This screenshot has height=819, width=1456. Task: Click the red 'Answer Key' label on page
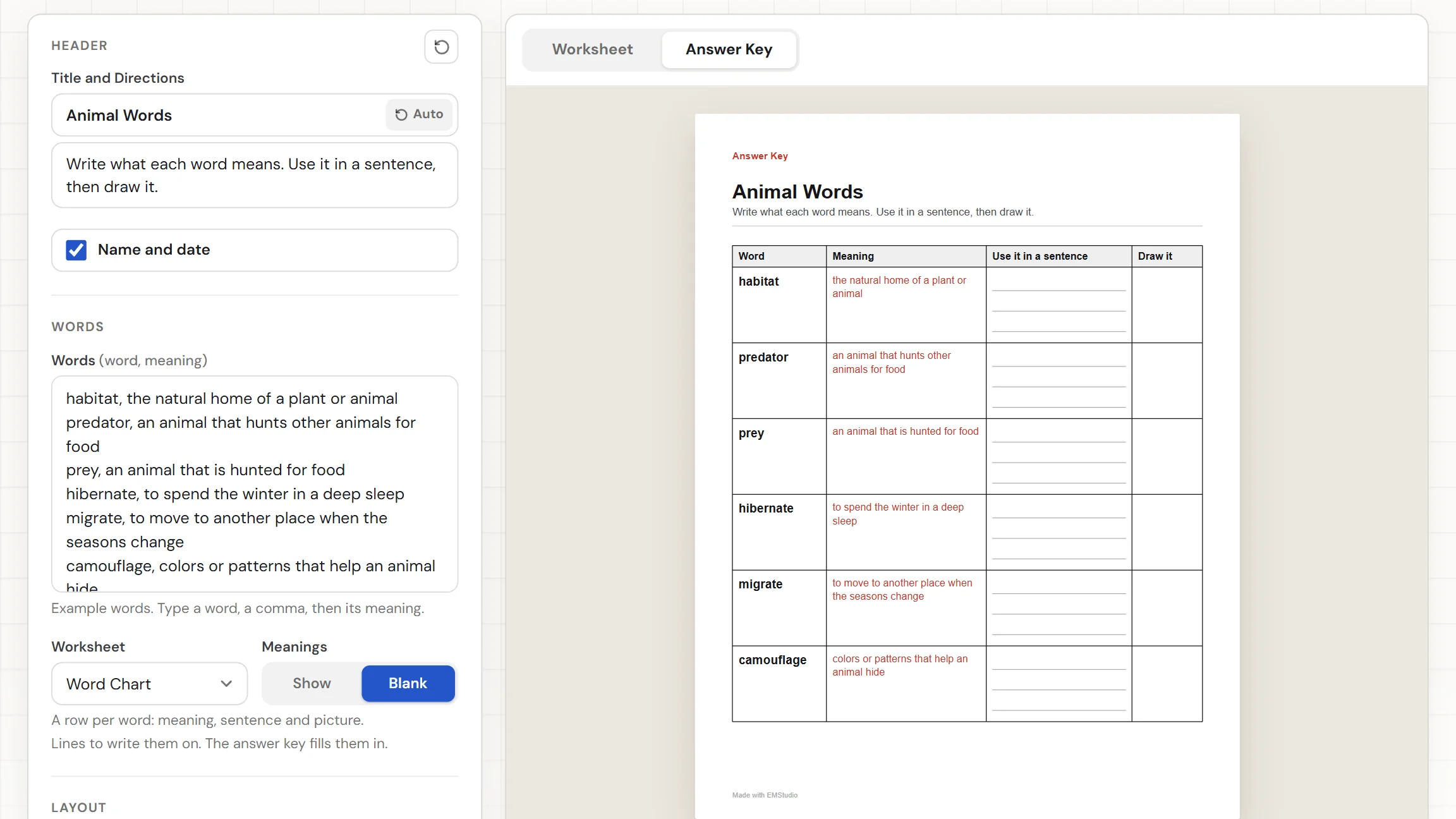(760, 156)
